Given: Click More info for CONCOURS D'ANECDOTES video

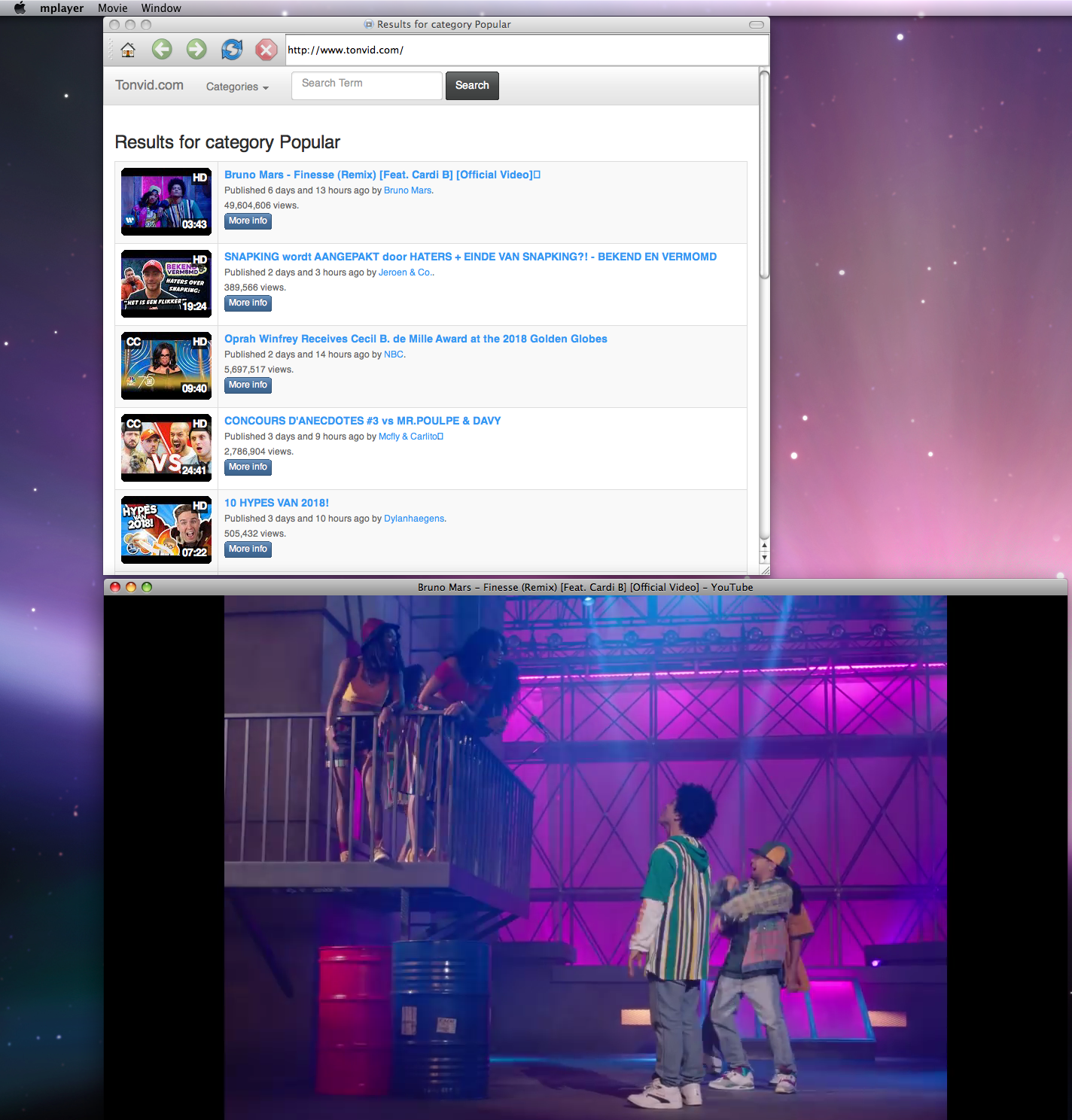Looking at the screenshot, I should tap(248, 467).
